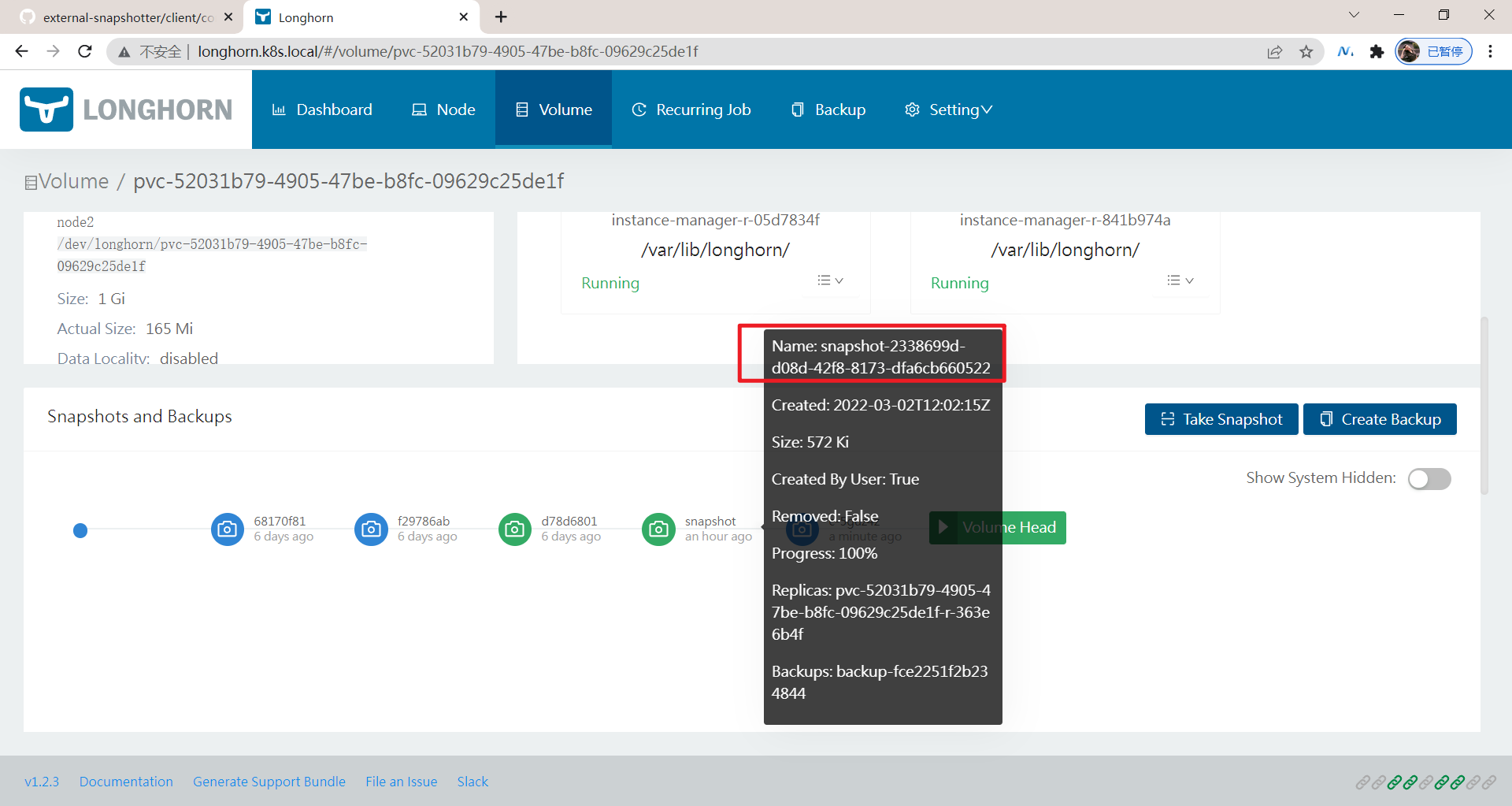Viewport: 1512px width, 806px height.
Task: Select the hour-old snapshot camera icon
Action: (658, 529)
